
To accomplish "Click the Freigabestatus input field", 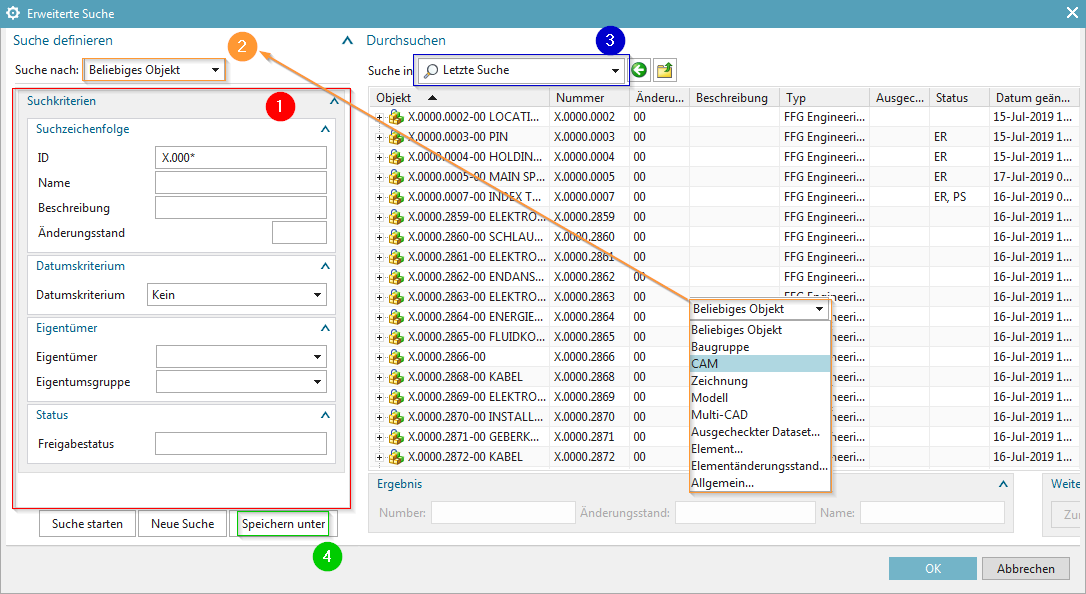I will [240, 443].
